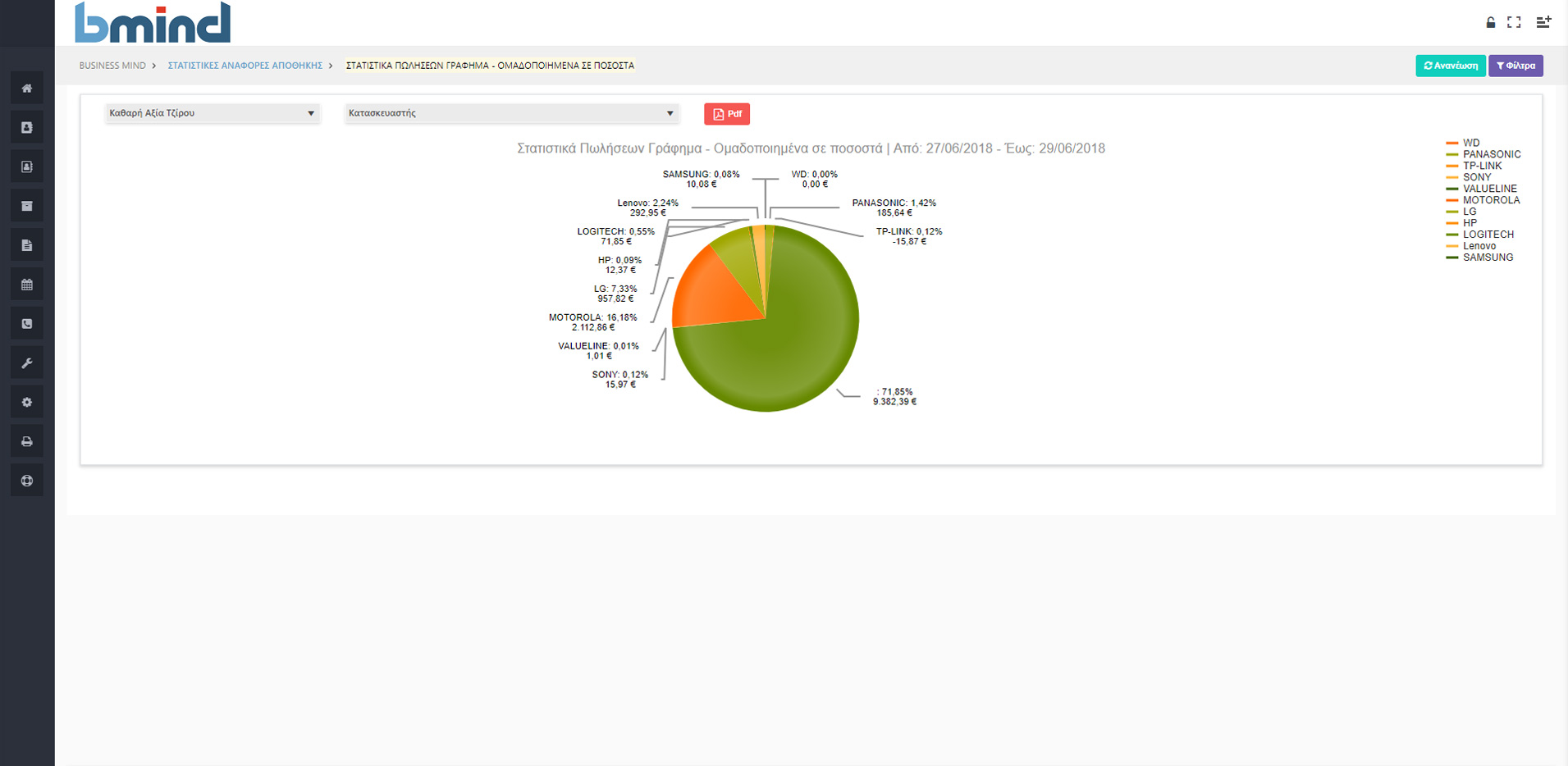Screen dimensions: 1568x766
Task: Click the HP: 0,09% data label
Action: (620, 265)
